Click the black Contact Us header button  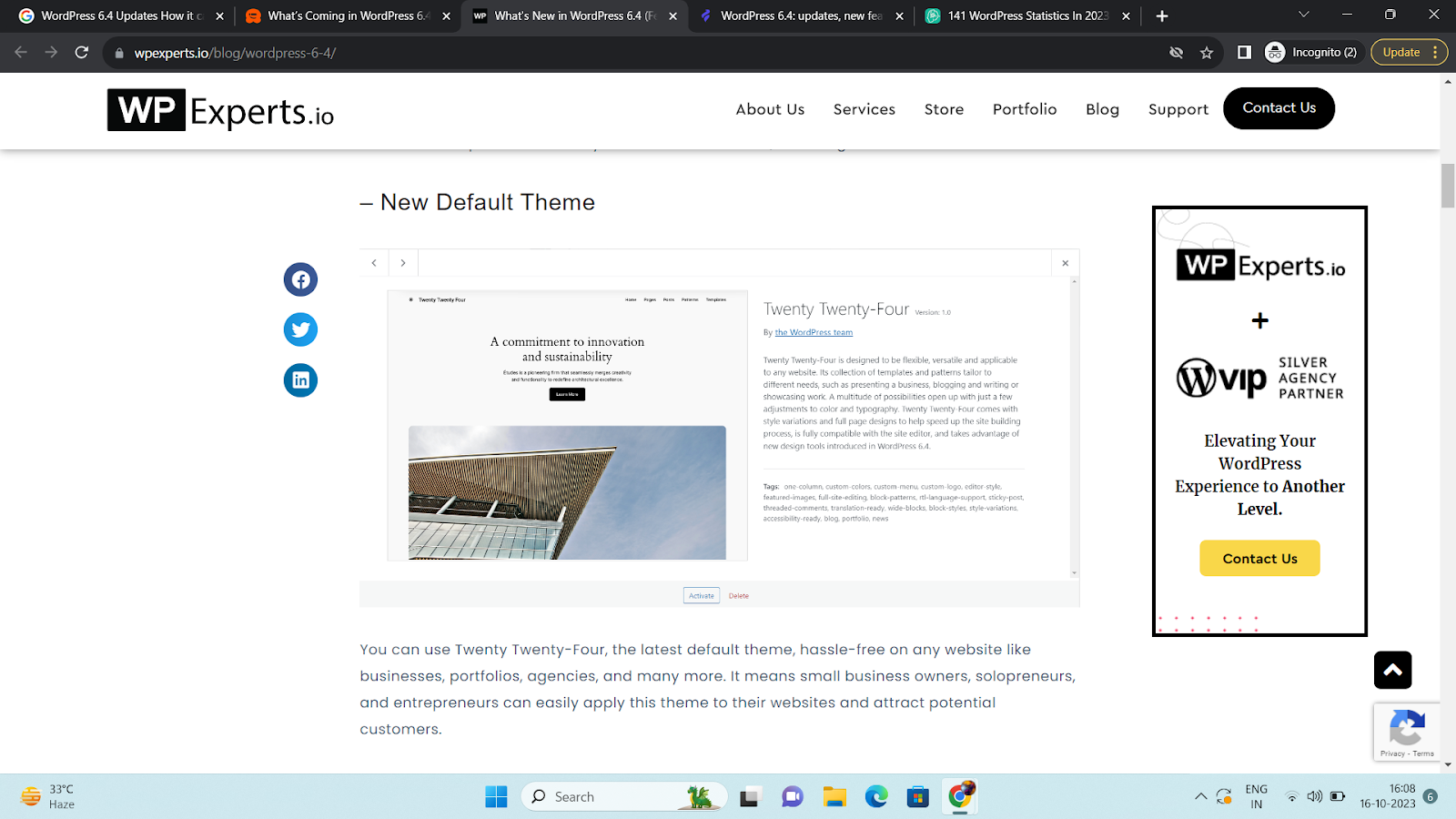[1279, 108]
